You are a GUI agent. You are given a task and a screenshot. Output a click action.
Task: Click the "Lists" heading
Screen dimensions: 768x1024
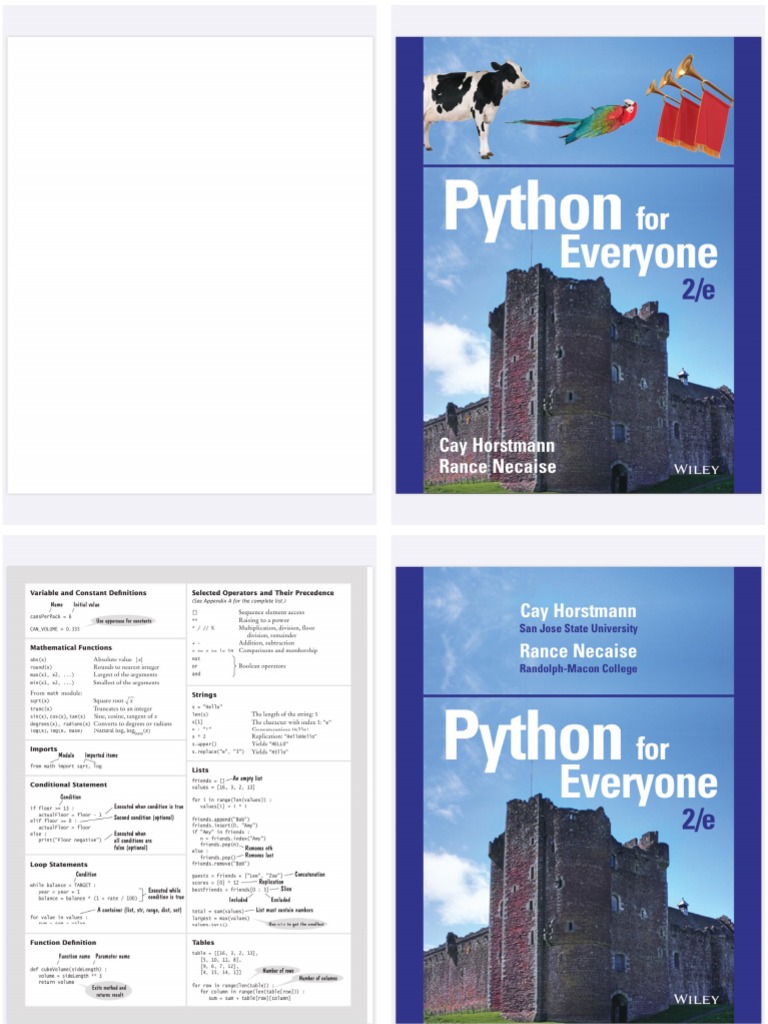click(200, 770)
